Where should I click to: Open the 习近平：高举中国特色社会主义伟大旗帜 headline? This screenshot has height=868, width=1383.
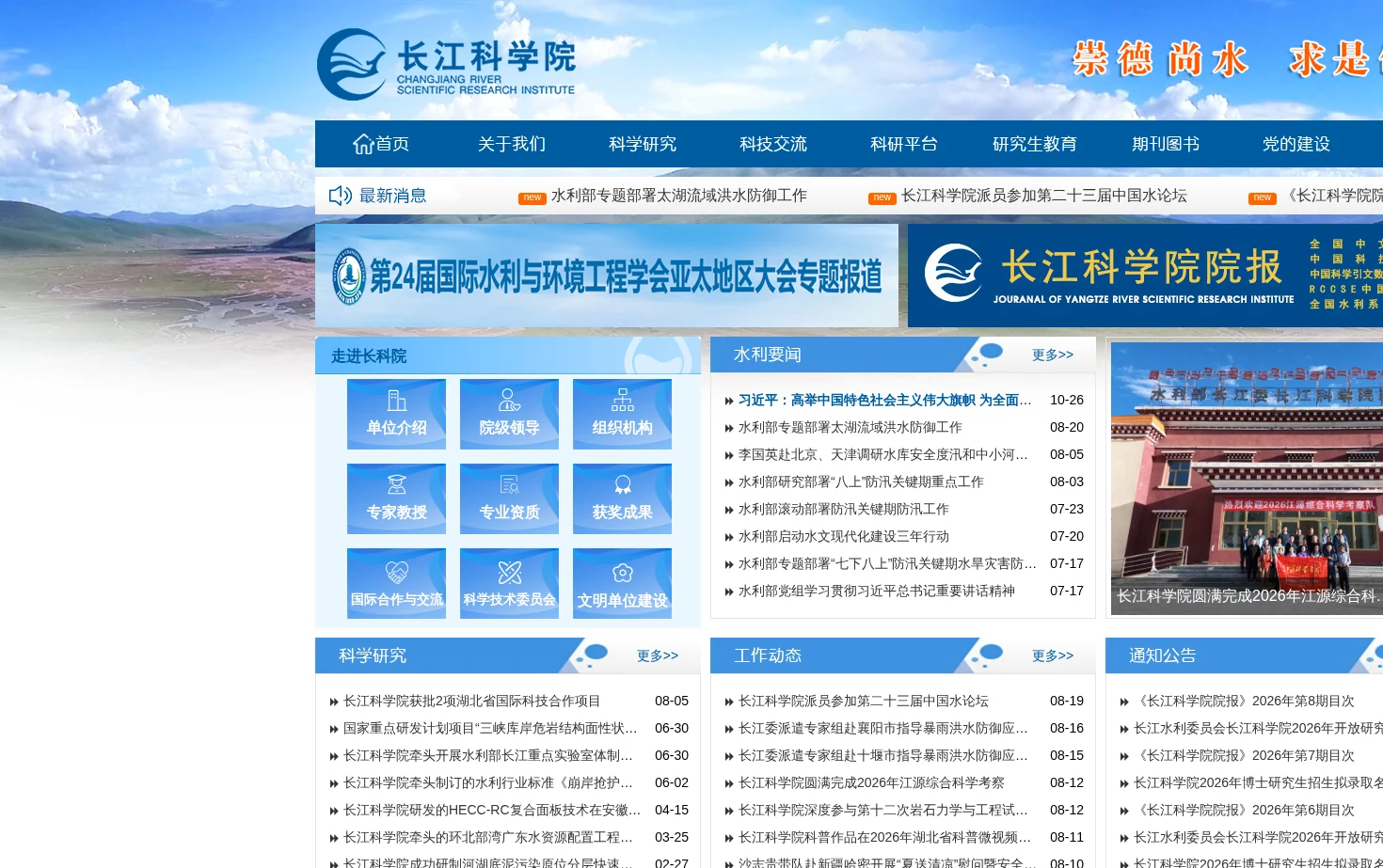[884, 400]
